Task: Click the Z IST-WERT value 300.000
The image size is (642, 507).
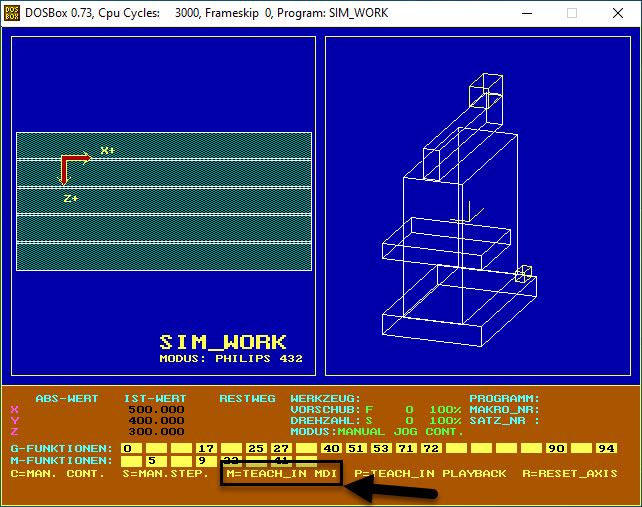Action: [156, 432]
